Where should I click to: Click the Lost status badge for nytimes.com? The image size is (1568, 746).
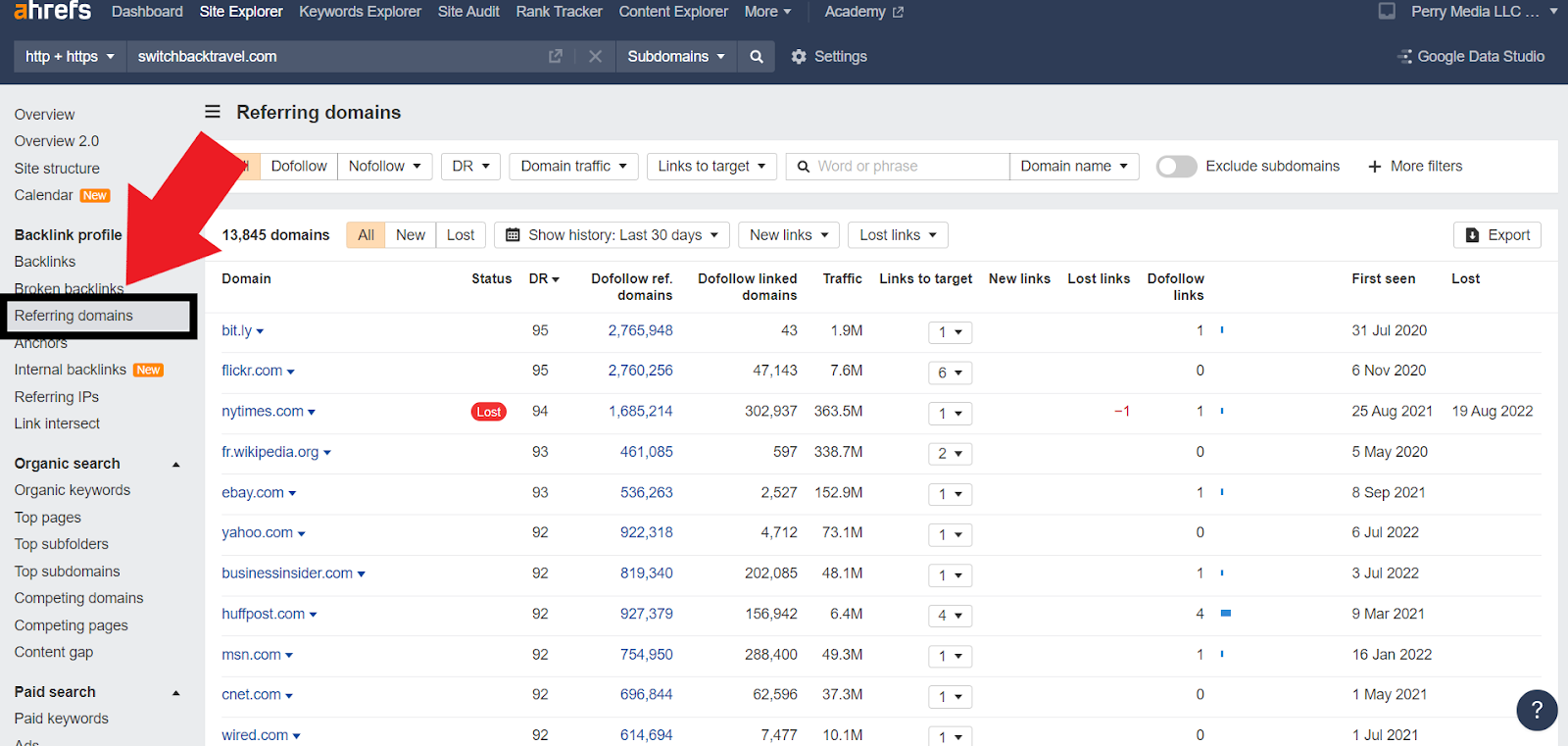(489, 412)
